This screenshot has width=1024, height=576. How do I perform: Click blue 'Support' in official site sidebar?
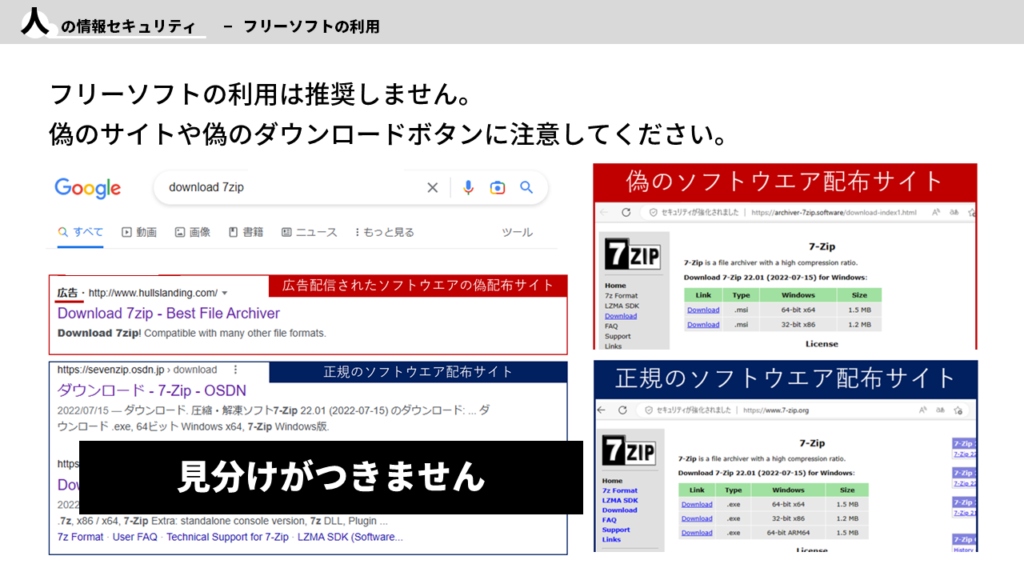(x=616, y=530)
